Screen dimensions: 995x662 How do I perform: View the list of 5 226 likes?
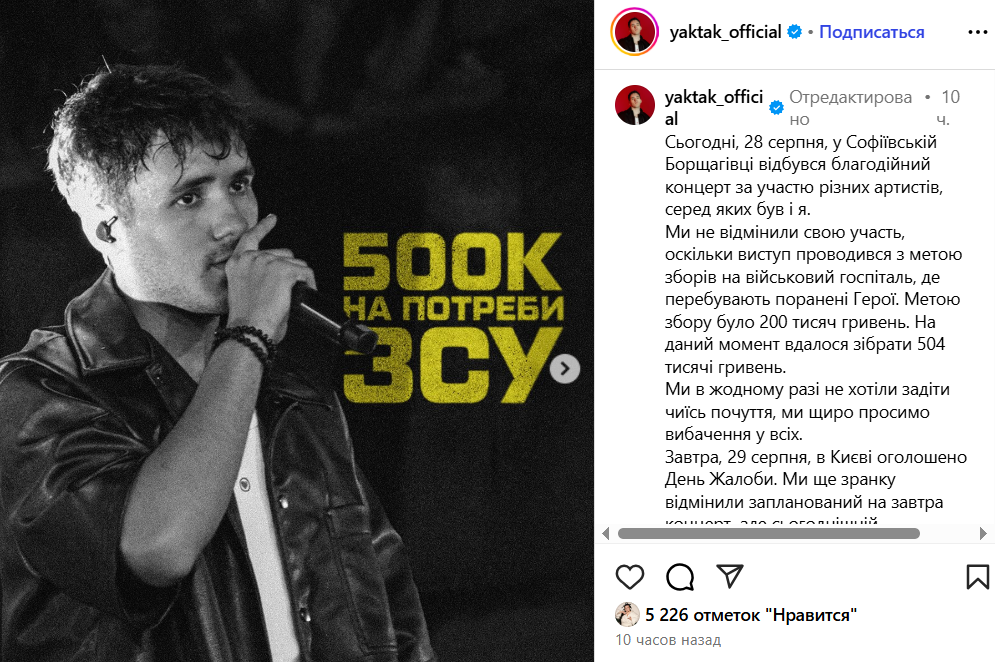(751, 615)
